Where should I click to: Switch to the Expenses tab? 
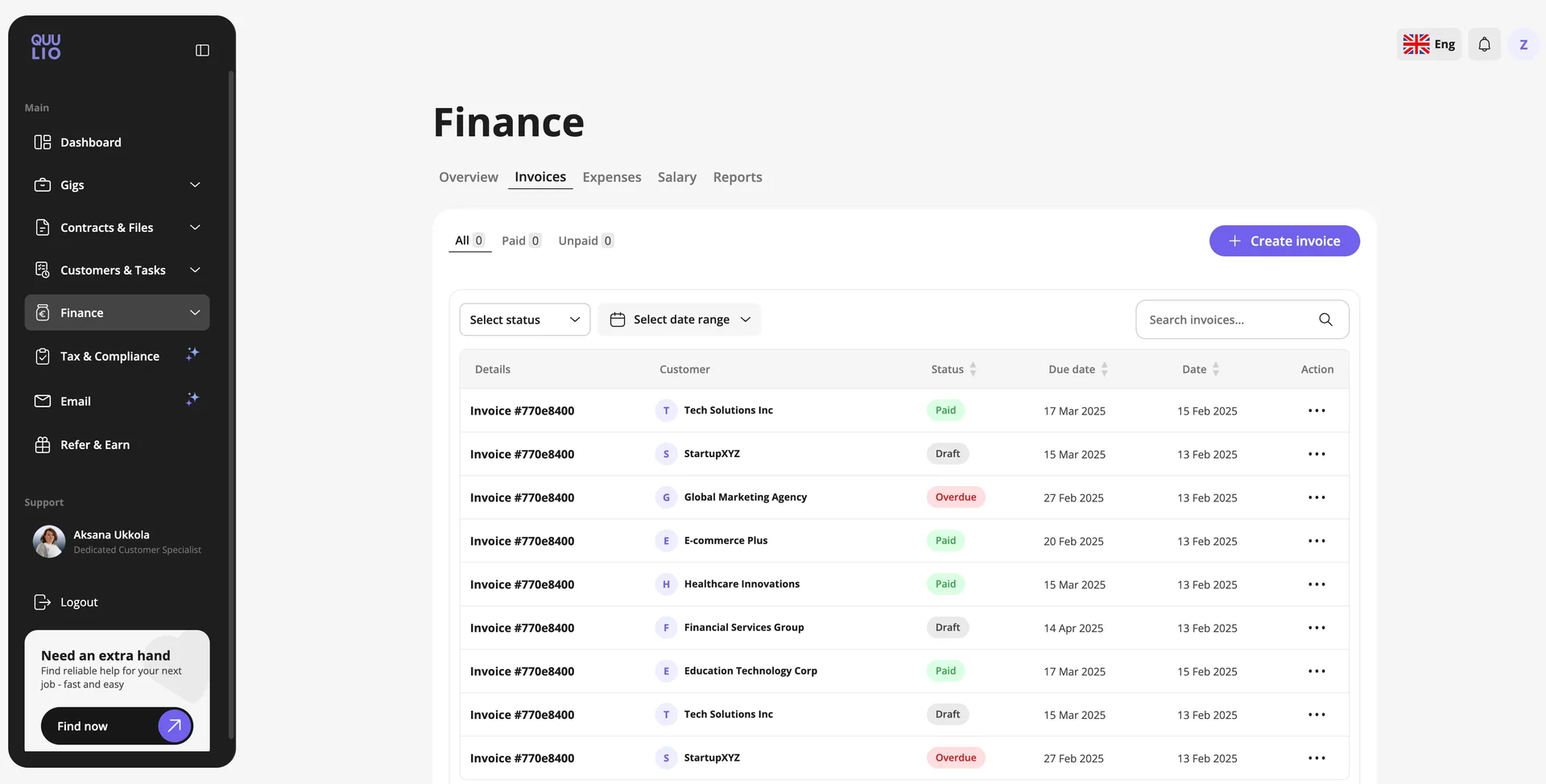[x=612, y=177]
